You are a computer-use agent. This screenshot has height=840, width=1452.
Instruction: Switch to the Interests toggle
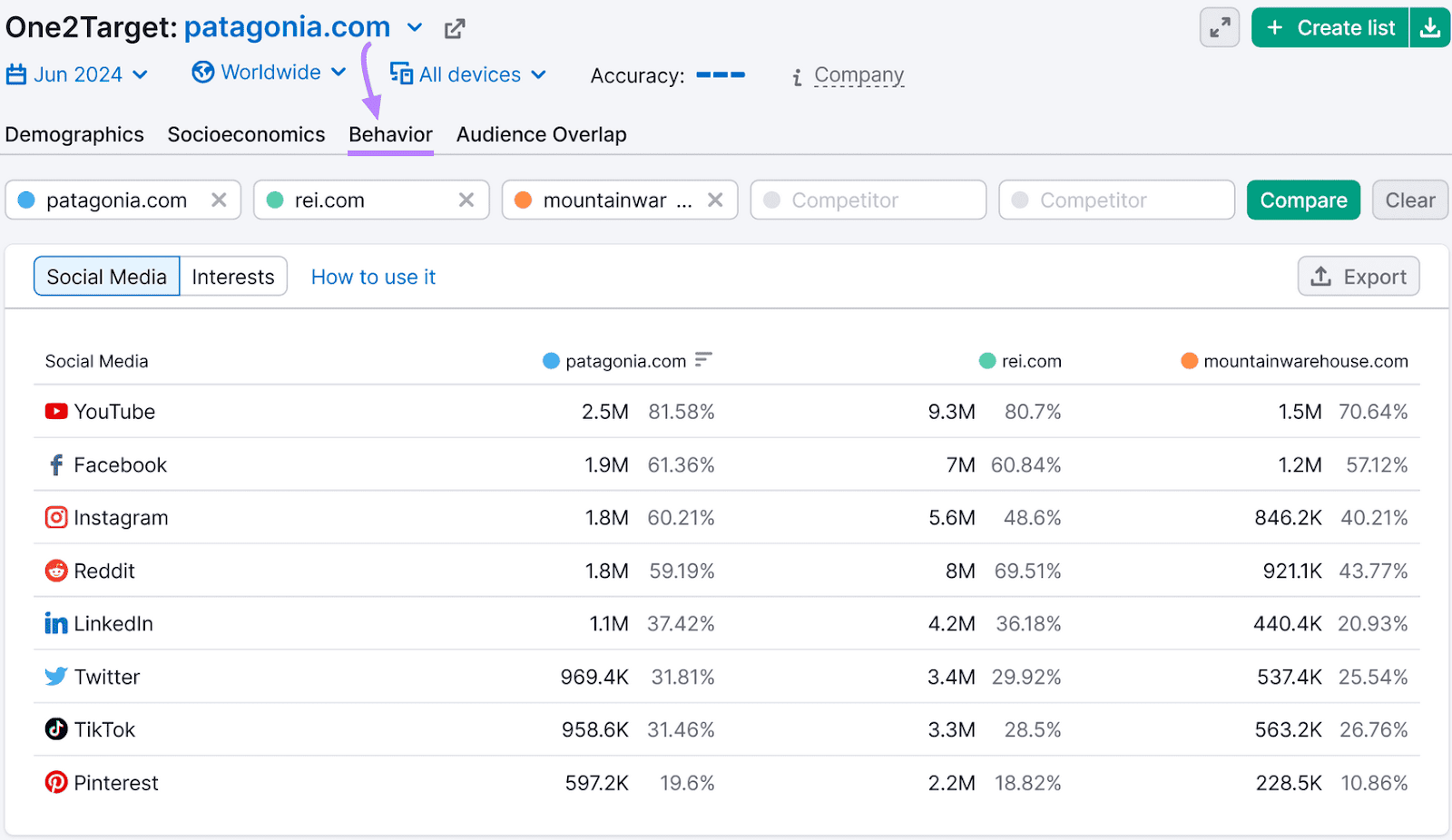pyautogui.click(x=233, y=277)
